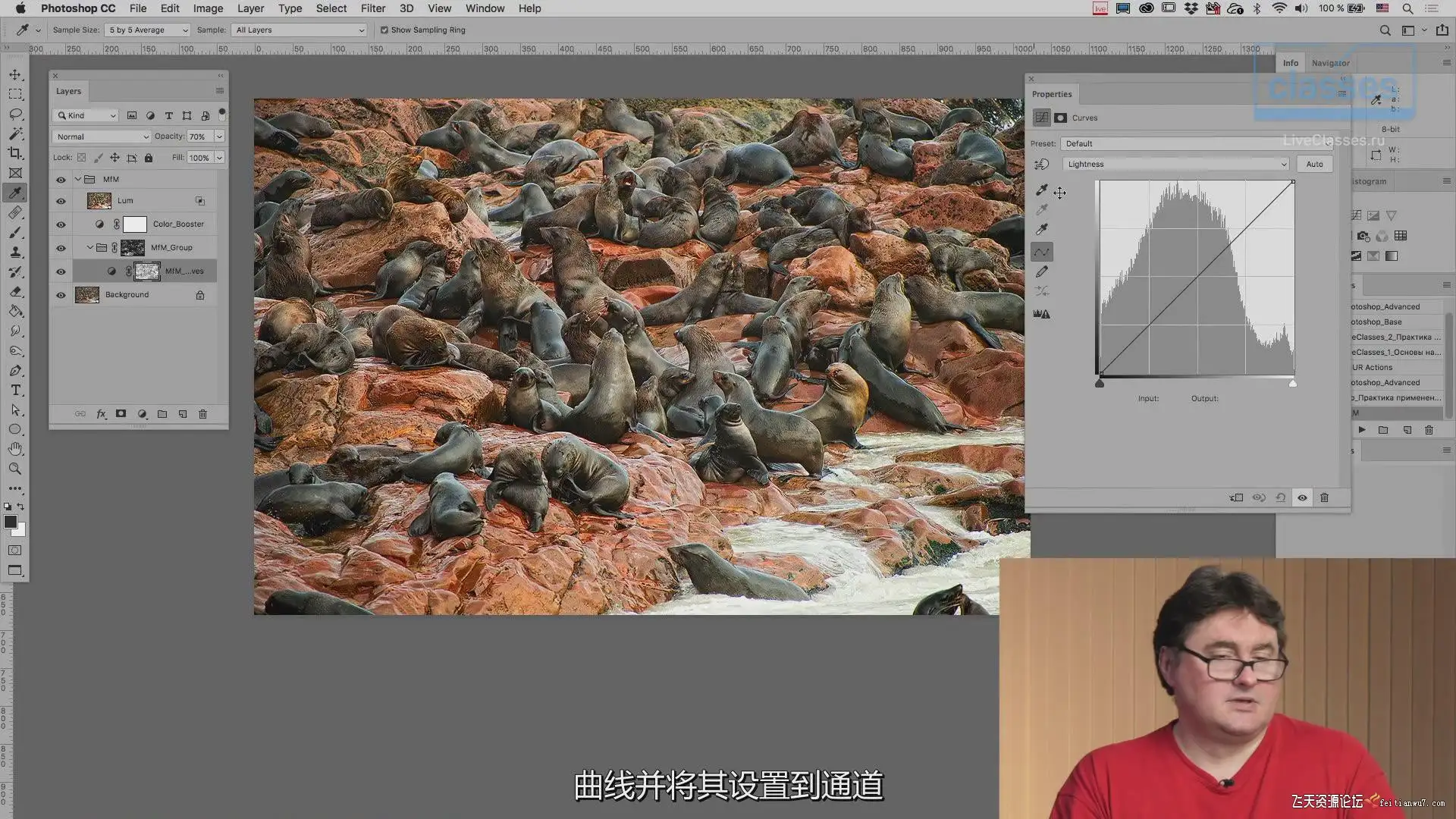Viewport: 1456px width, 819px height.
Task: Play selected action in Actions panel
Action: pos(1362,430)
